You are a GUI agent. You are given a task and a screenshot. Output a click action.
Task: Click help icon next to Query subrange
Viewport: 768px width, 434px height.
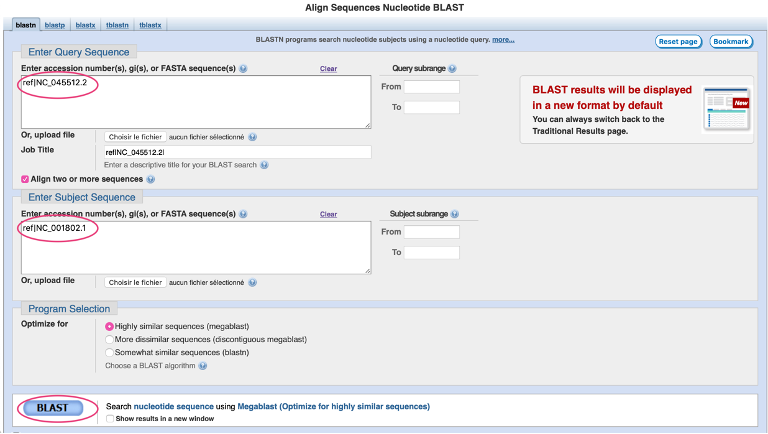pos(452,69)
